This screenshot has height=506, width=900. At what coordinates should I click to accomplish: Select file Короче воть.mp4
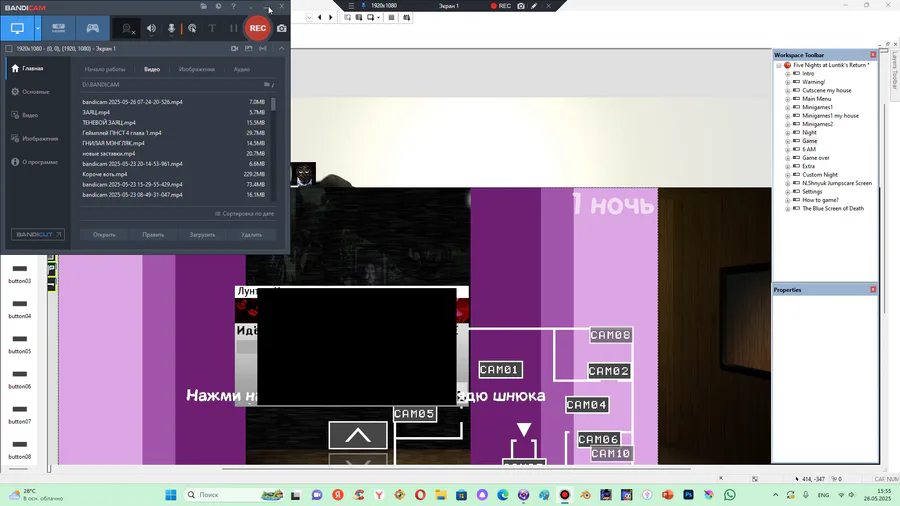pyautogui.click(x=173, y=174)
